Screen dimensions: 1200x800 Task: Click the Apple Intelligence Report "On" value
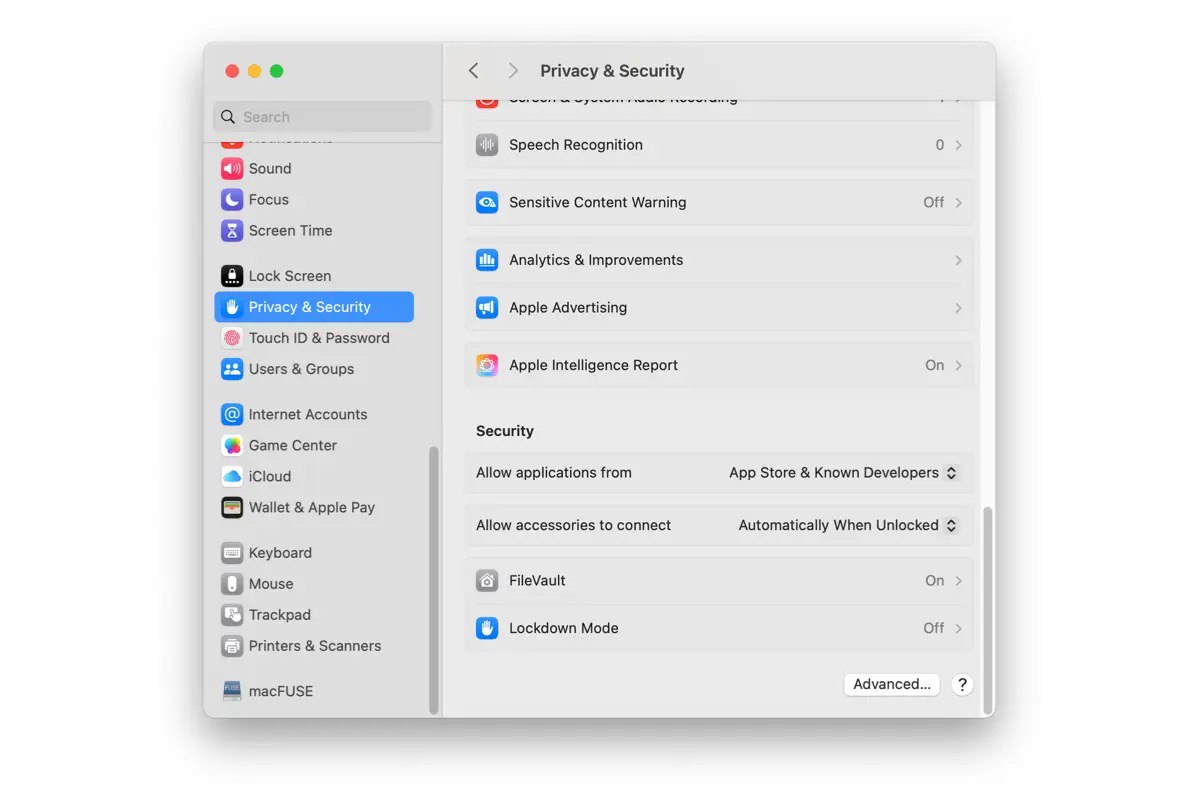[934, 365]
